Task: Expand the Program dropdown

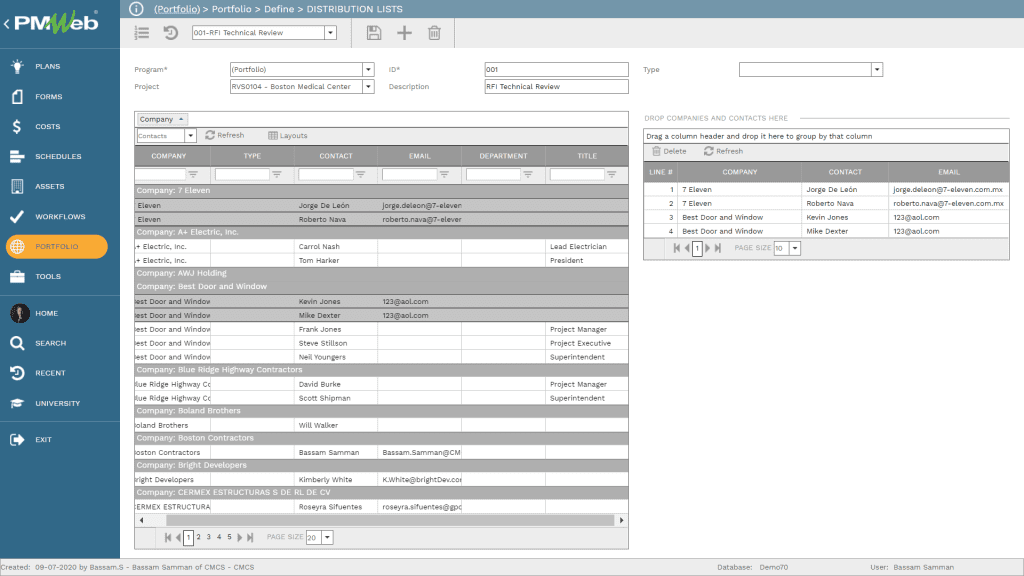Action: (x=368, y=69)
